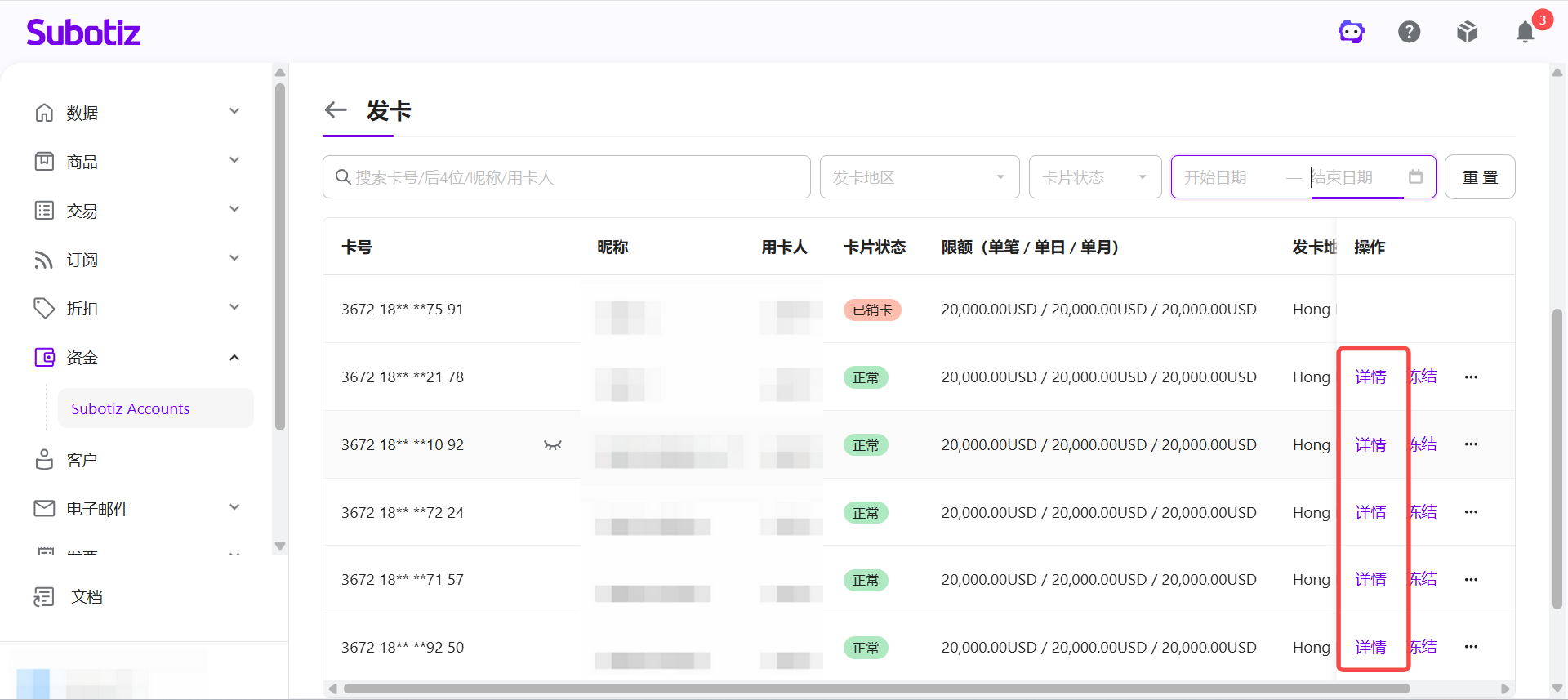
Task: Open 详情 for card ending 21 78
Action: [x=1370, y=377]
